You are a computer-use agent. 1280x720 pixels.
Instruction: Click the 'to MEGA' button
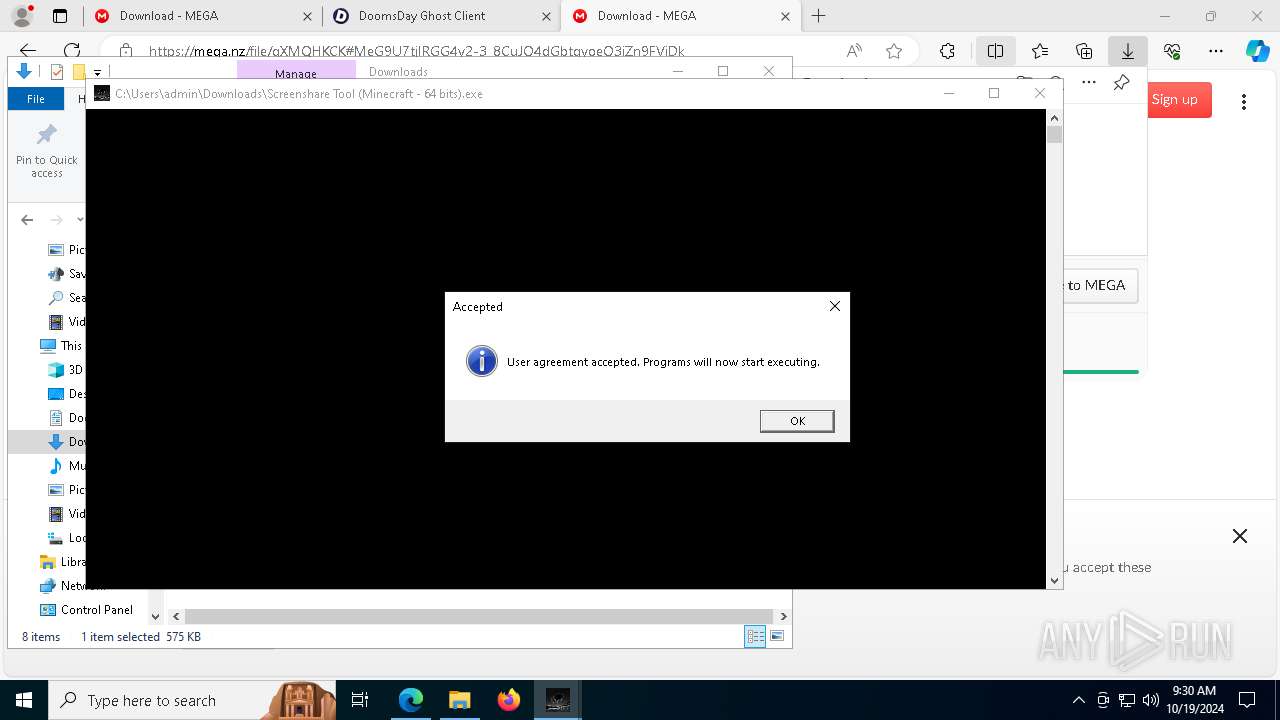1100,286
